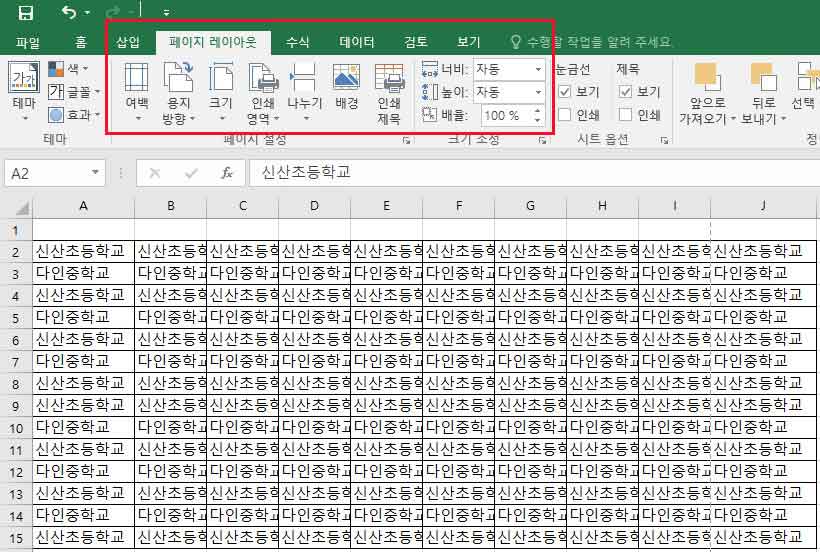Open 페이지 설정 dialog launcher
Screen dimensions: 820x552
pyautogui.click(x=406, y=140)
